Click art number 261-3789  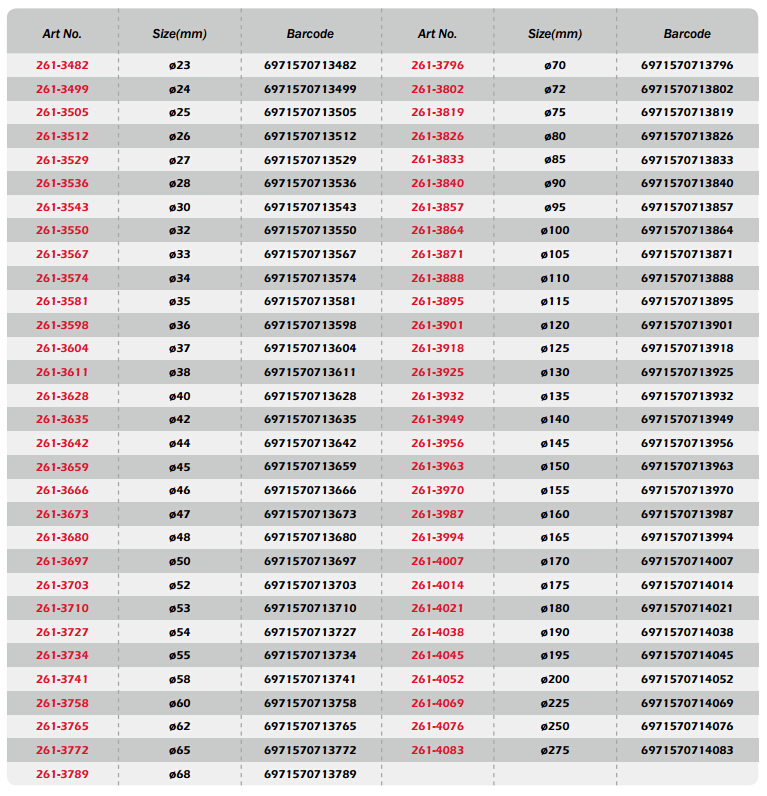pyautogui.click(x=62, y=774)
